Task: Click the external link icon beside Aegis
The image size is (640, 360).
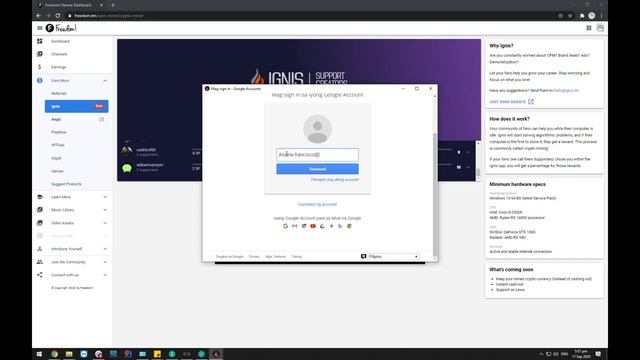Action: pyautogui.click(x=102, y=119)
